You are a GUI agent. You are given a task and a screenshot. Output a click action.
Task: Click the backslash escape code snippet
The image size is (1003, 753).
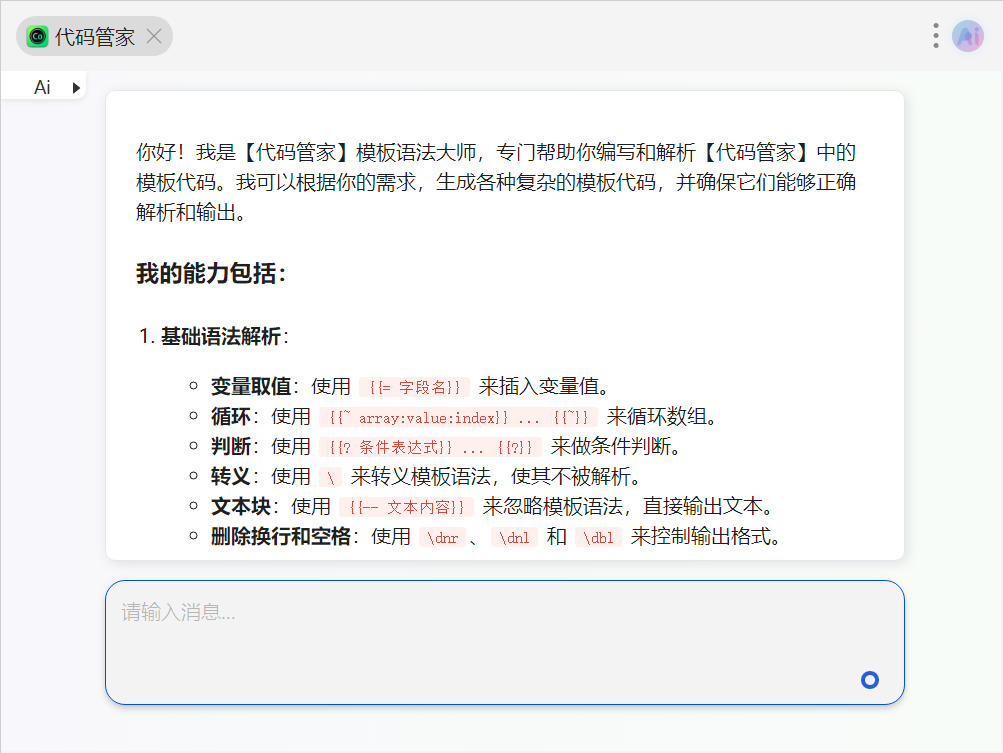331,477
